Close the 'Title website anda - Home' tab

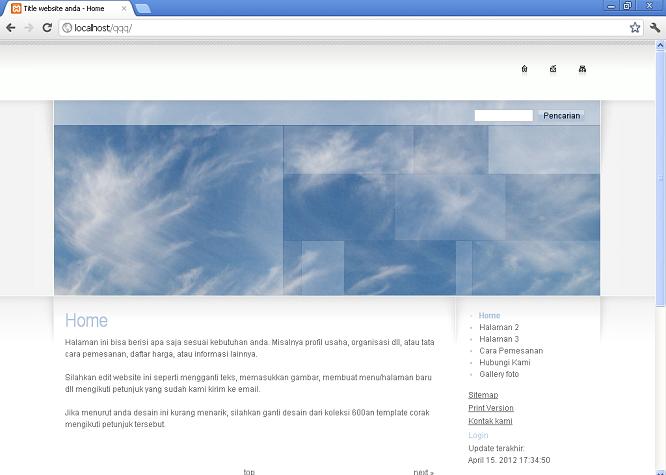click(x=124, y=8)
